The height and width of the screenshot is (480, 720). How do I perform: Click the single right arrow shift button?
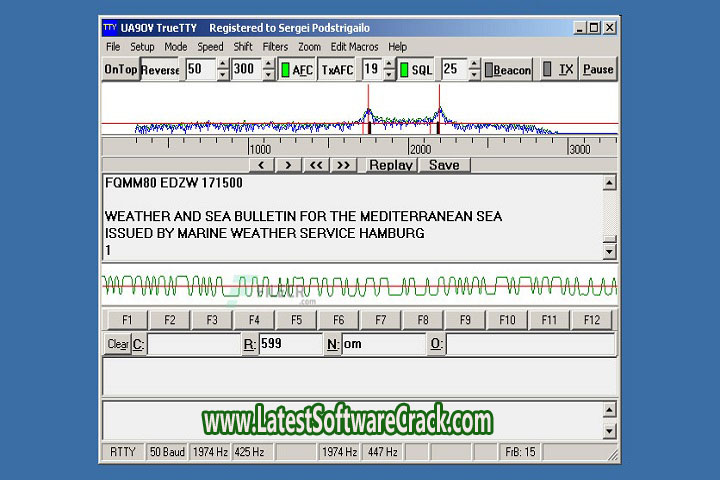tap(288, 165)
